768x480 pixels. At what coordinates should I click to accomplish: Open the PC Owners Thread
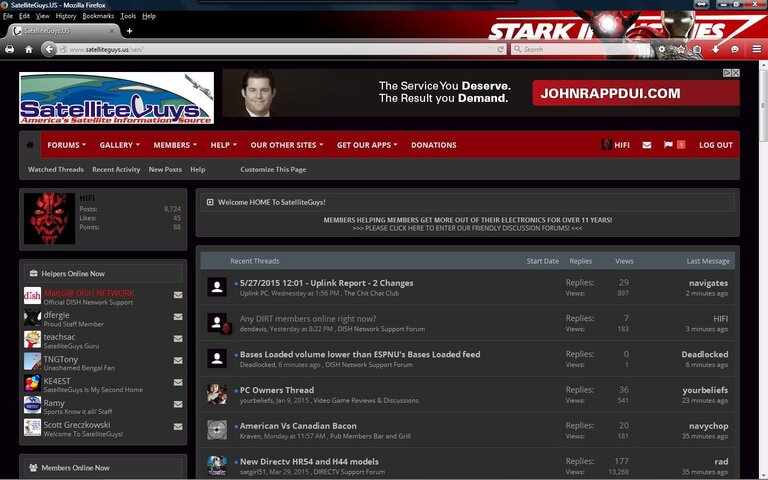pos(277,390)
